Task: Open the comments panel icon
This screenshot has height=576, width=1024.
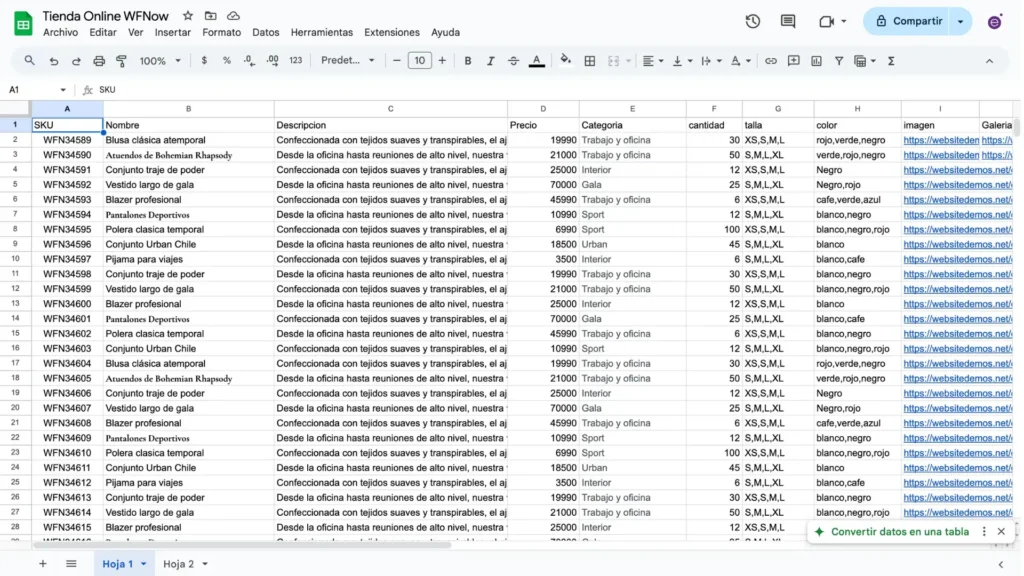Action: click(788, 21)
